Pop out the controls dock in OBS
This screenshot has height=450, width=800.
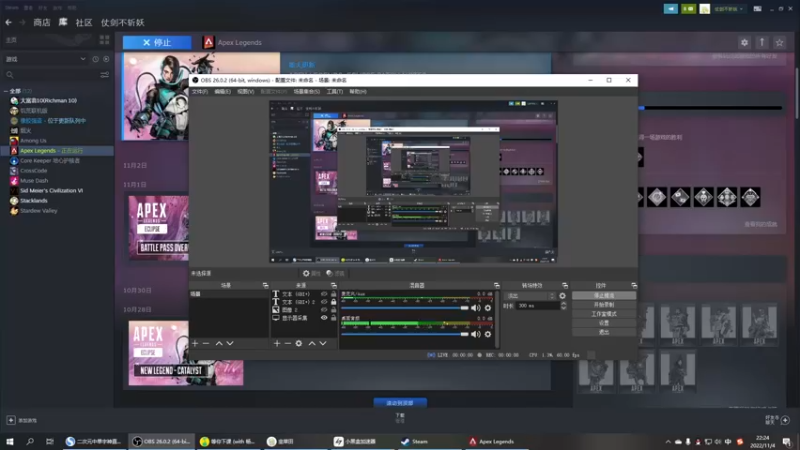point(634,285)
